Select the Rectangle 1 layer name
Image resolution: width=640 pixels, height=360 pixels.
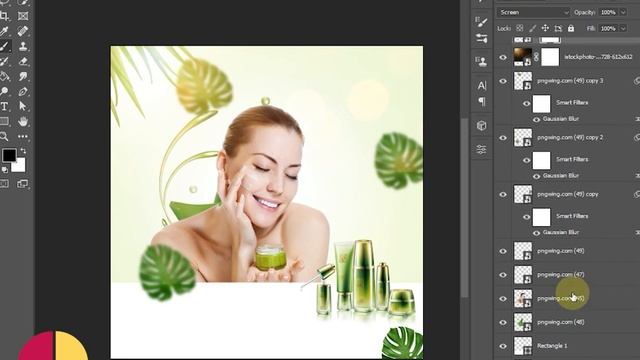click(x=552, y=346)
